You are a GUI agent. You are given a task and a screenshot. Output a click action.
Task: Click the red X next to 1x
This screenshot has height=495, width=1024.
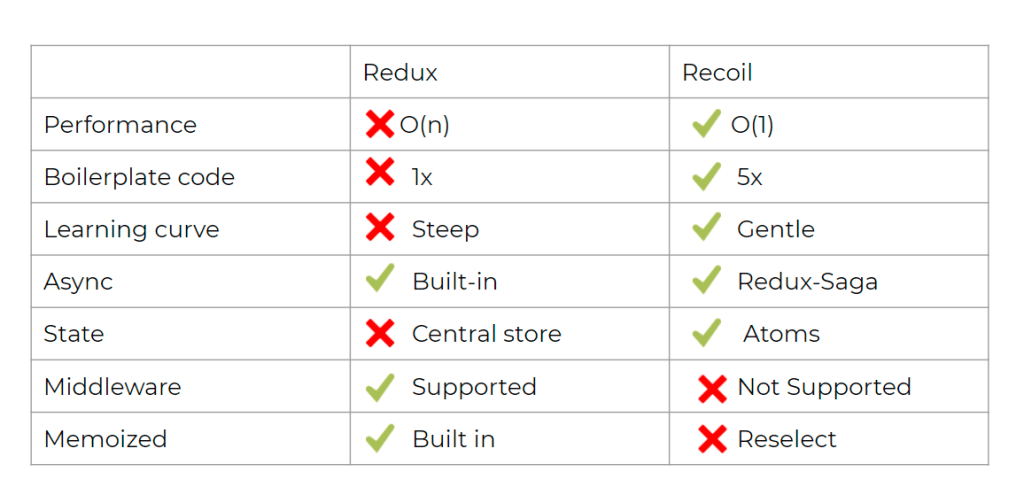tap(380, 173)
